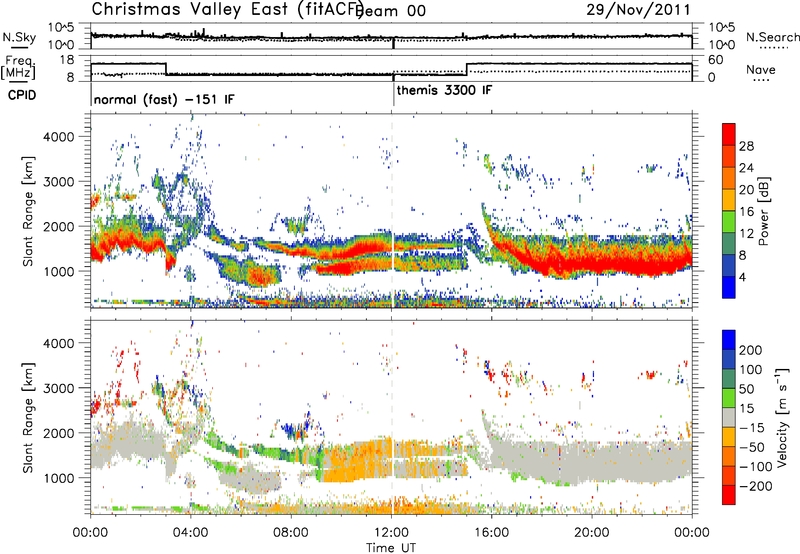The image size is (800, 554).
Task: Pick the dark green Power segment between 8 and 12
Action: tap(729, 244)
